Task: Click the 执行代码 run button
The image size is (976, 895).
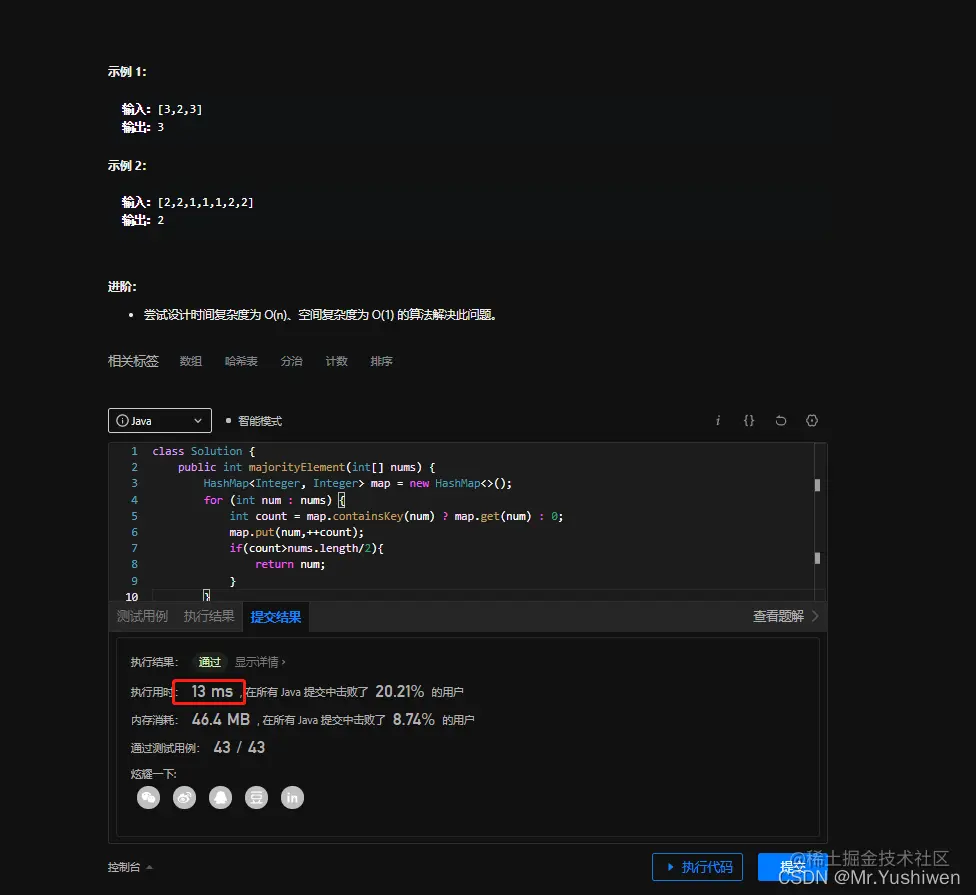Action: coord(697,867)
